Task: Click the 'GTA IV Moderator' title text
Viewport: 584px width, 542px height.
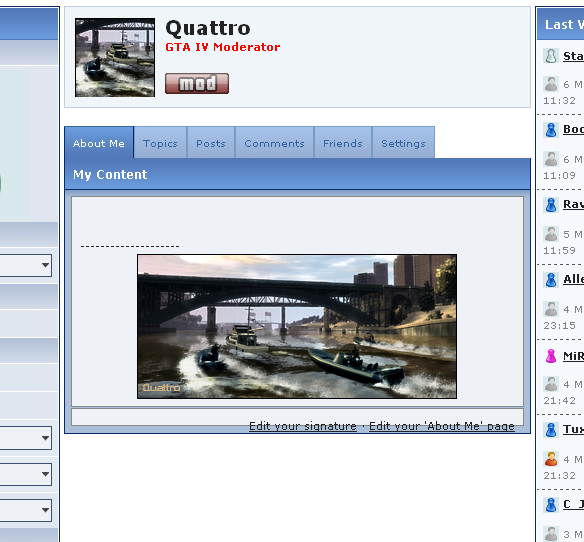Action: click(x=222, y=47)
